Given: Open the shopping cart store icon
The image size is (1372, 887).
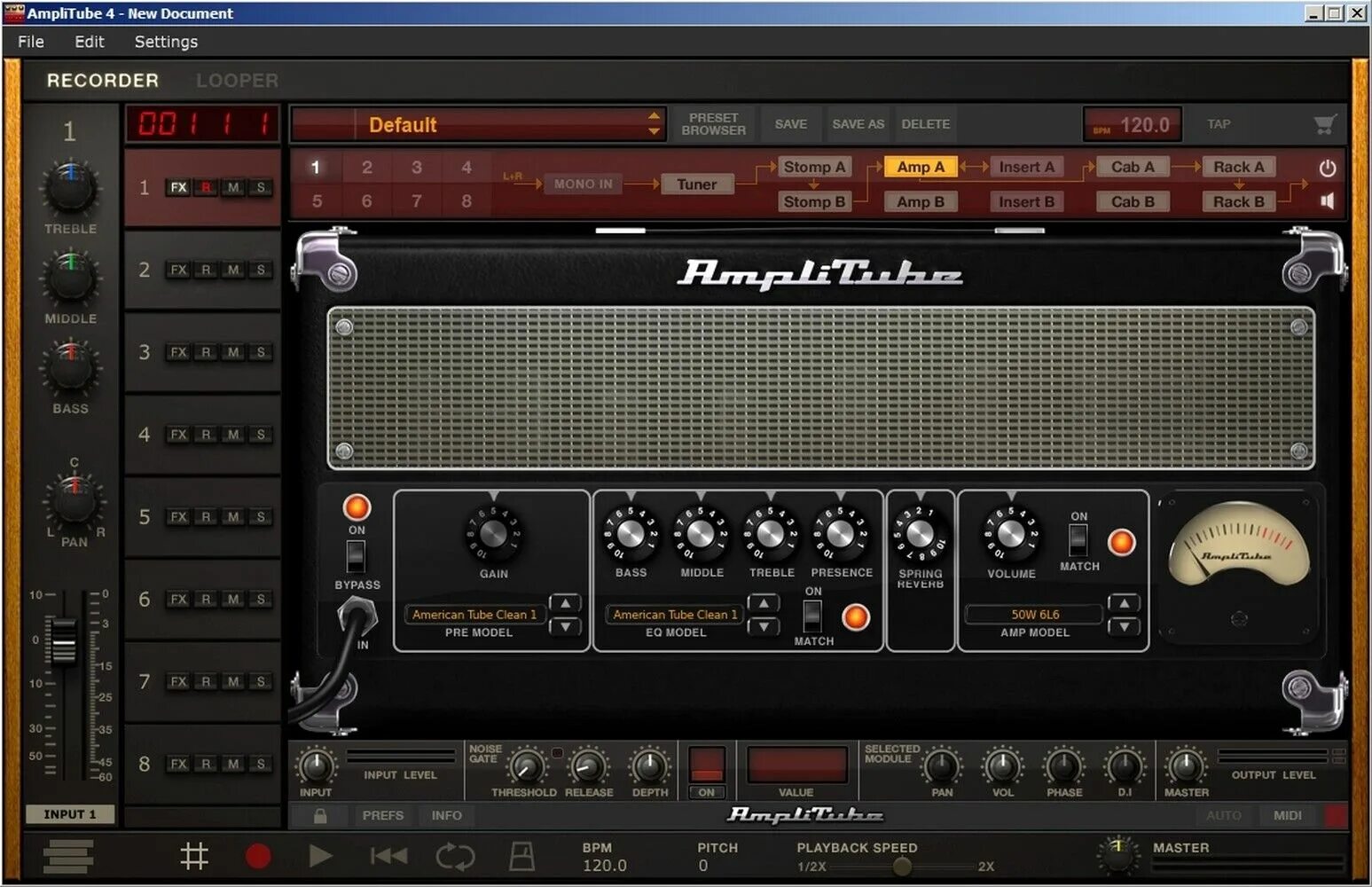Looking at the screenshot, I should pos(1325,125).
